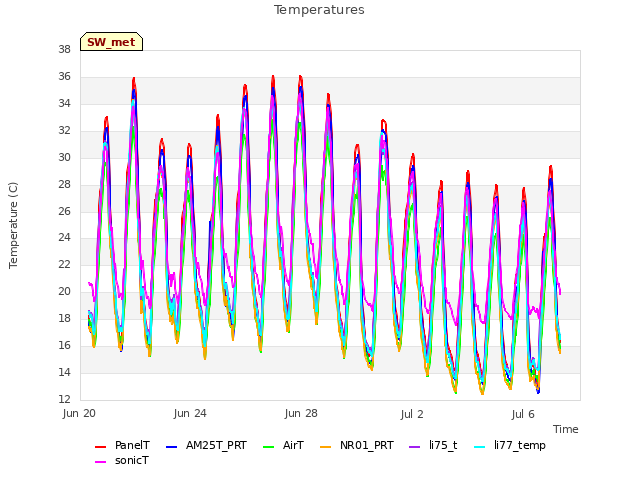The image size is (640, 480).
Task: Click the purple li75_t legend swatch
Action: pyautogui.click(x=415, y=446)
